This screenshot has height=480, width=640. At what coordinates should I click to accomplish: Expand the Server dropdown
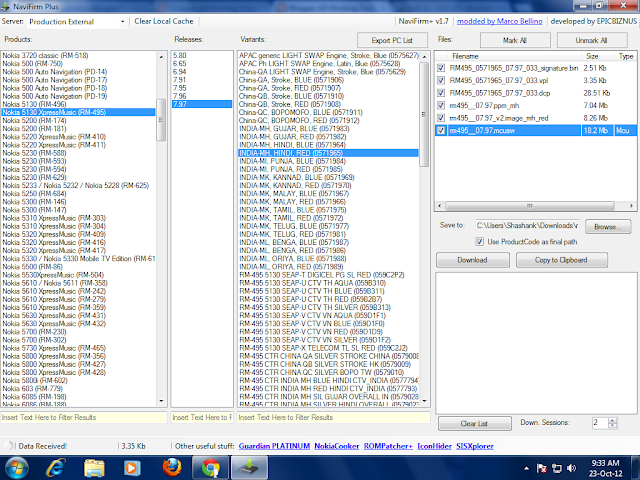[122, 22]
